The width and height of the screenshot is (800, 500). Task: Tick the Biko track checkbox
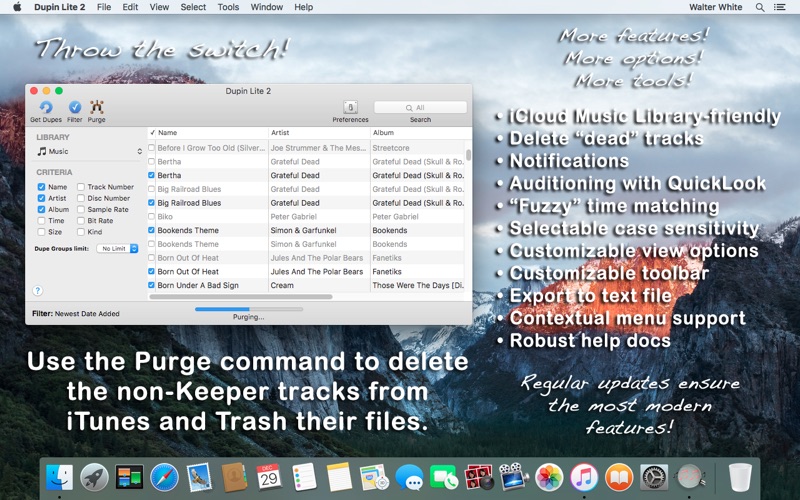(152, 216)
